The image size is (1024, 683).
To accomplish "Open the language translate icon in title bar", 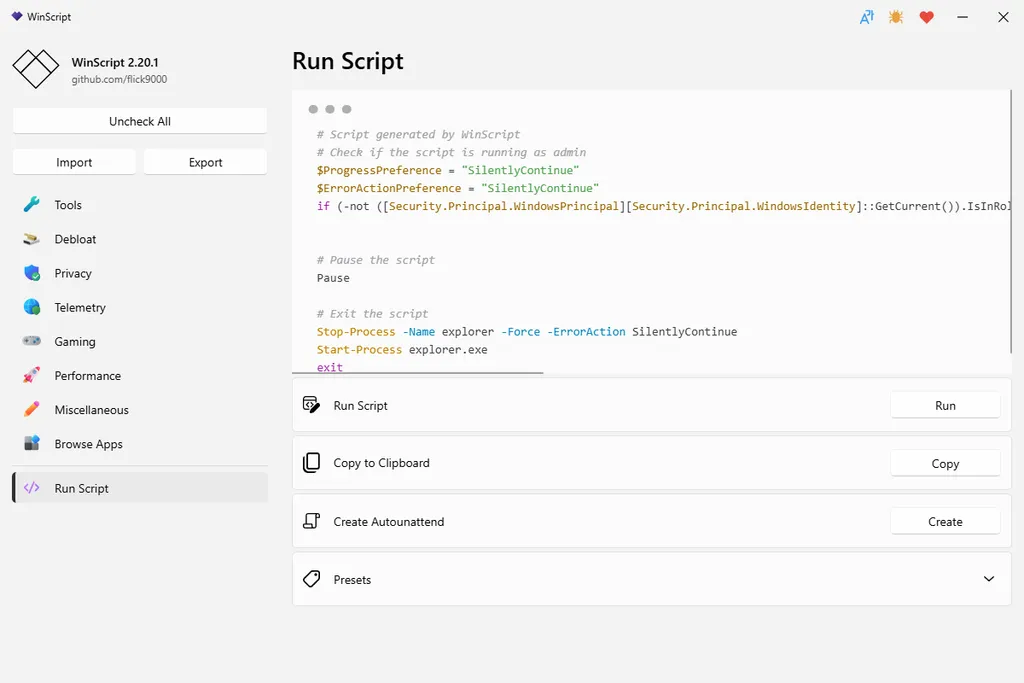I will (866, 17).
